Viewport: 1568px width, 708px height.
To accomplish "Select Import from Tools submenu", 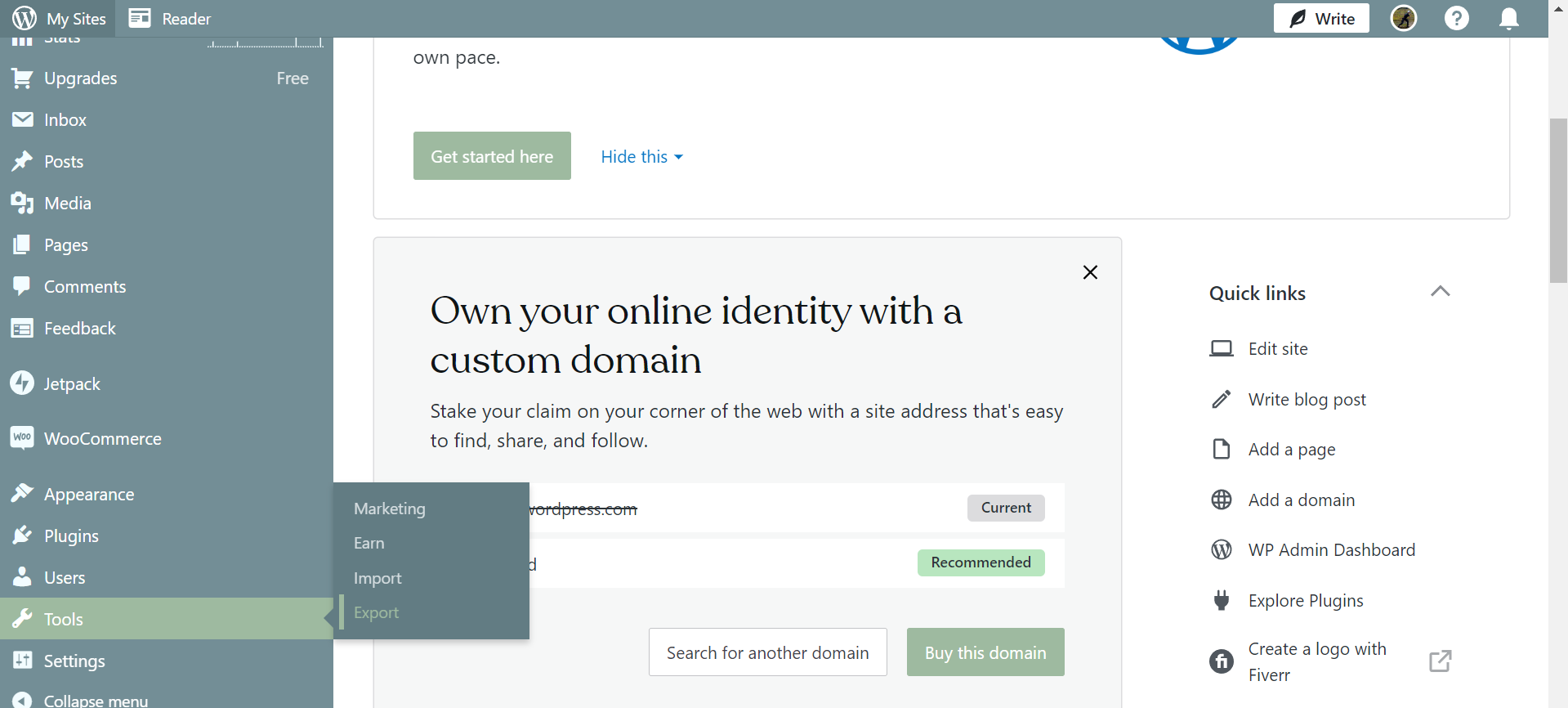I will coord(377,578).
